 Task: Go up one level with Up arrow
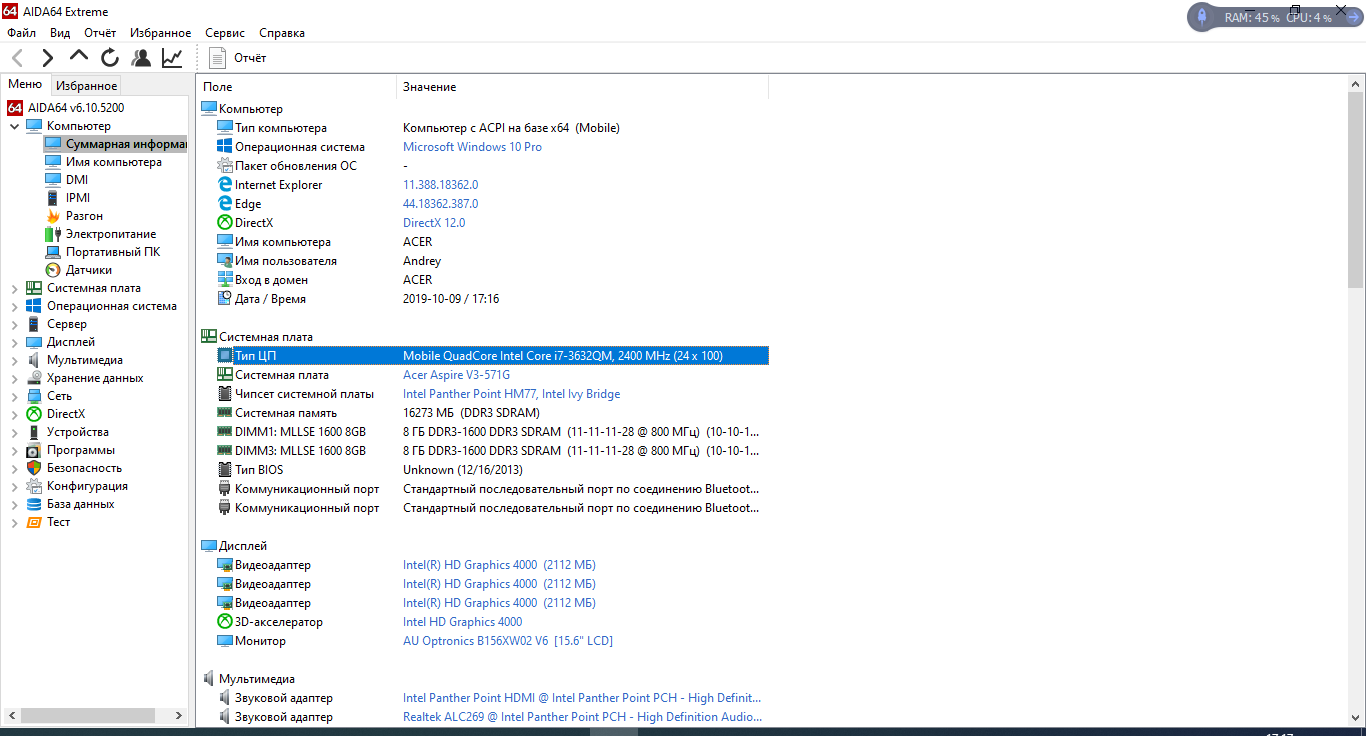click(79, 58)
